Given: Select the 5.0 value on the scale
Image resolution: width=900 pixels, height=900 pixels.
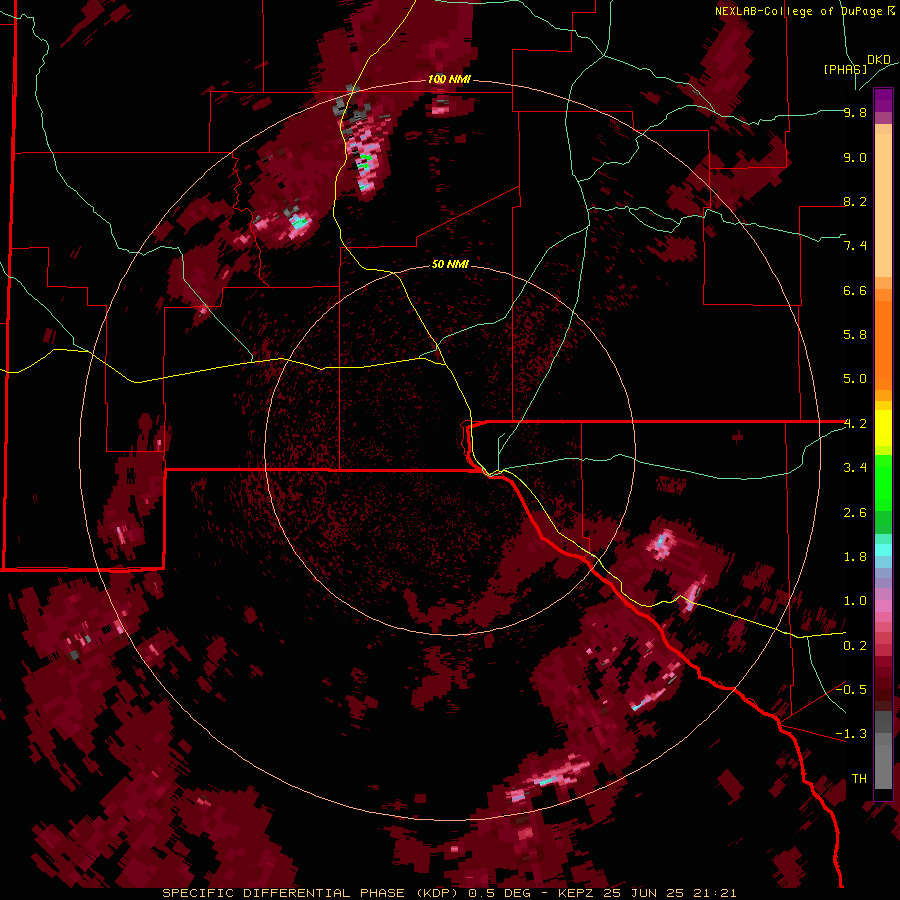Looking at the screenshot, I should pos(855,379).
